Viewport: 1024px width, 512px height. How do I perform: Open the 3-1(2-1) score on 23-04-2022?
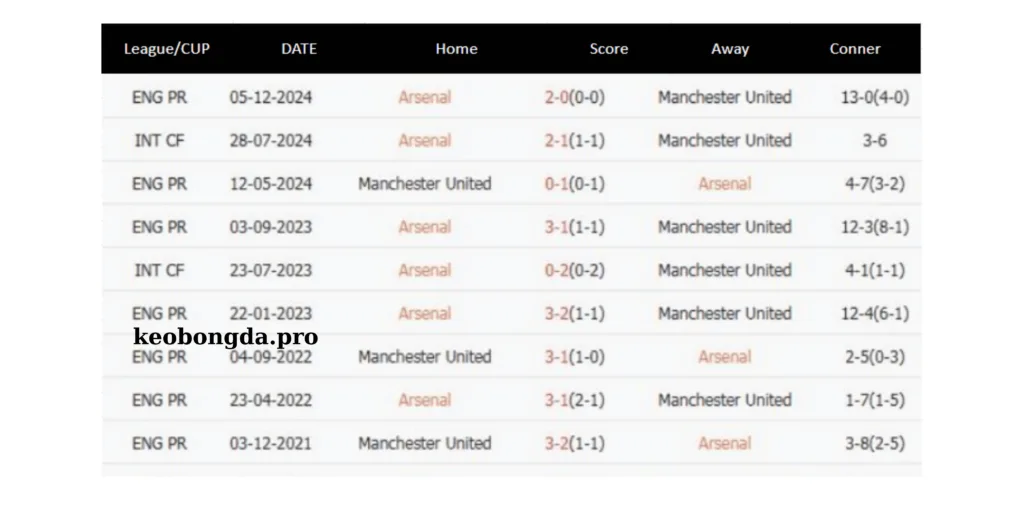pyautogui.click(x=574, y=400)
